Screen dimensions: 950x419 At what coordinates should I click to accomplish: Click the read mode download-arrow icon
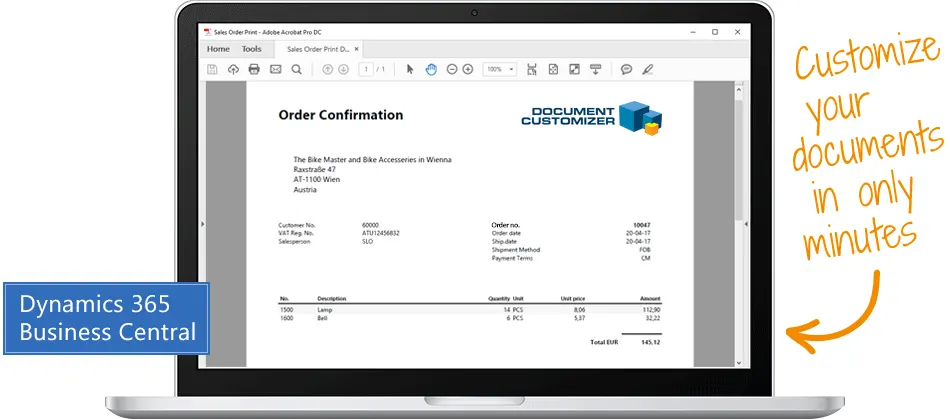click(x=596, y=70)
